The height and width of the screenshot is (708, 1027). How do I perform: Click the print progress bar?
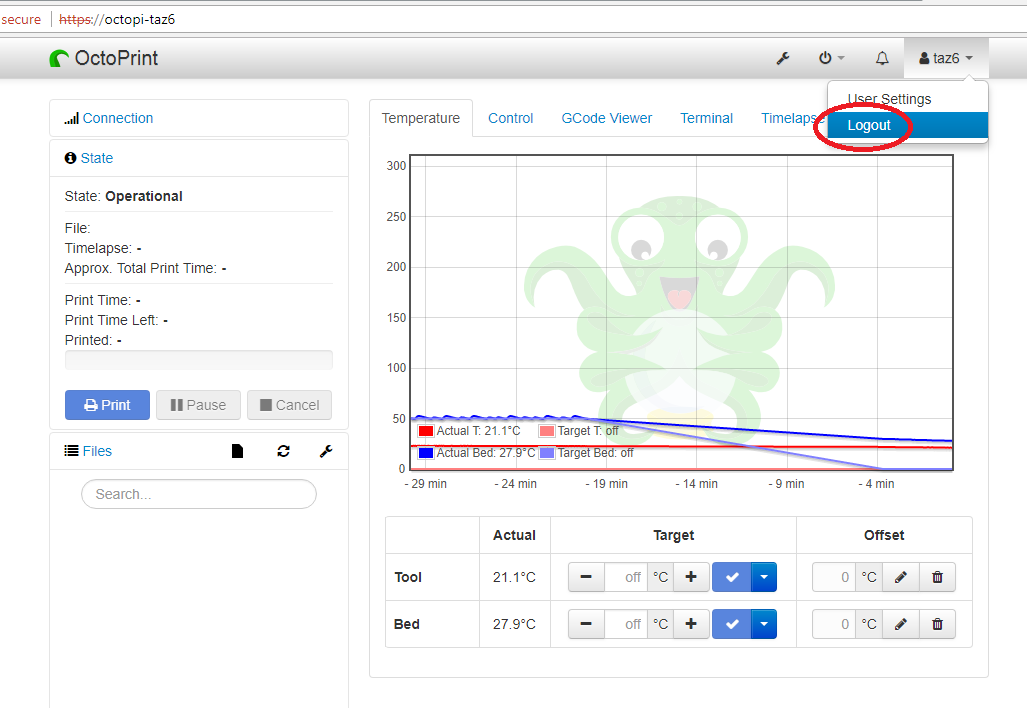point(198,360)
